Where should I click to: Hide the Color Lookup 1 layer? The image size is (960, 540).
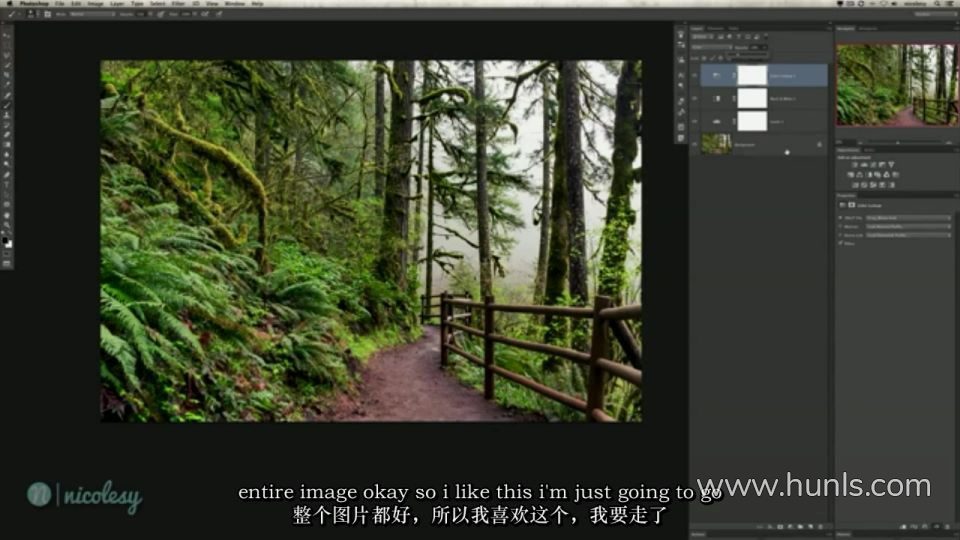tap(694, 75)
